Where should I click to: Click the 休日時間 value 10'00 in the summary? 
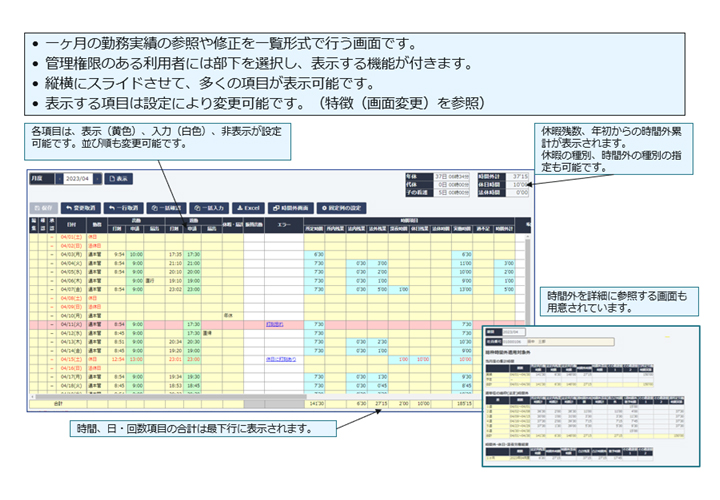click(x=517, y=185)
